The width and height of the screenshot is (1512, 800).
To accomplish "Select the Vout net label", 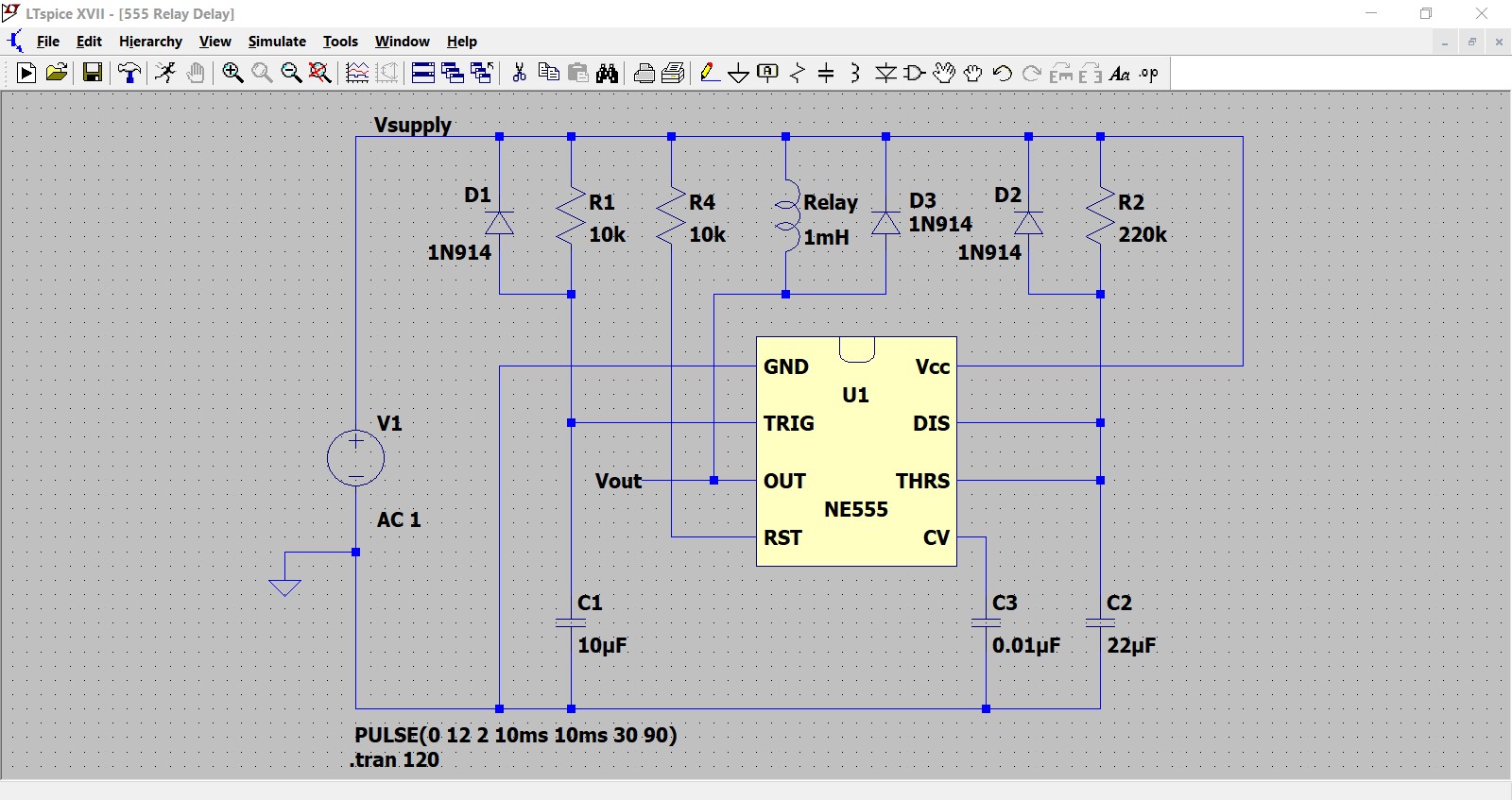I will coord(619,481).
